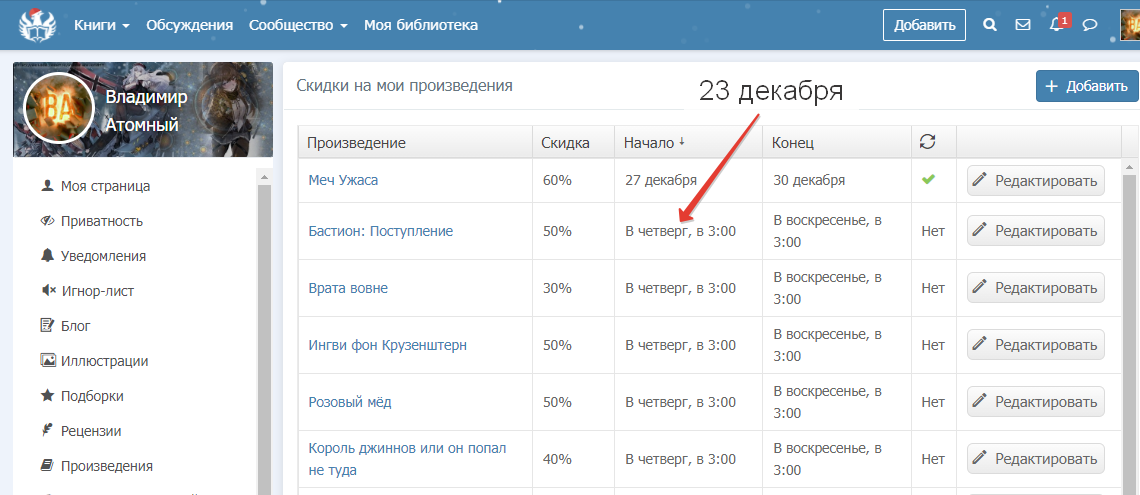Open Моя библиотека in the navbar
This screenshot has width=1140, height=495.
click(420, 25)
